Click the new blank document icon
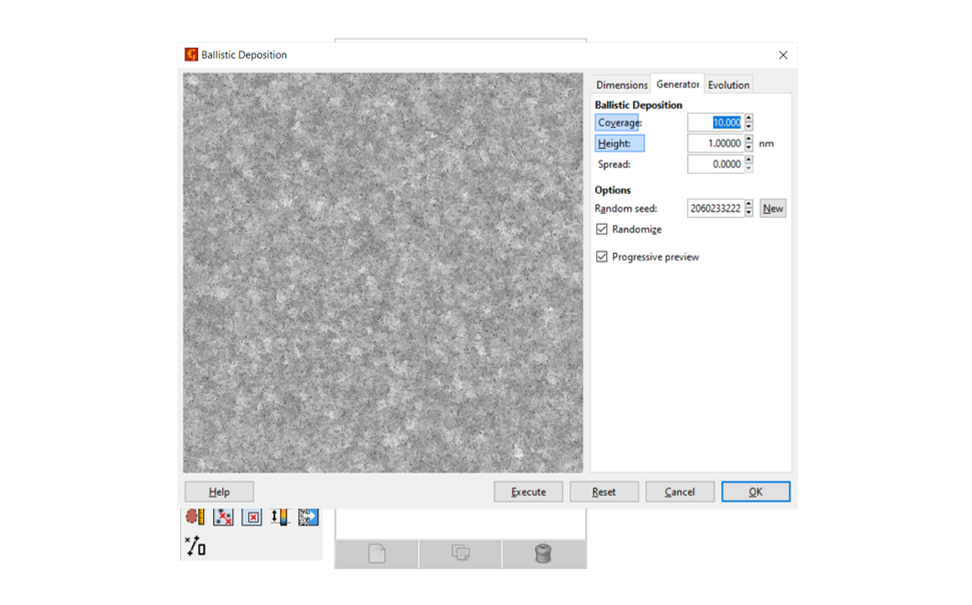Viewport: 972px width, 605px height. tap(376, 553)
